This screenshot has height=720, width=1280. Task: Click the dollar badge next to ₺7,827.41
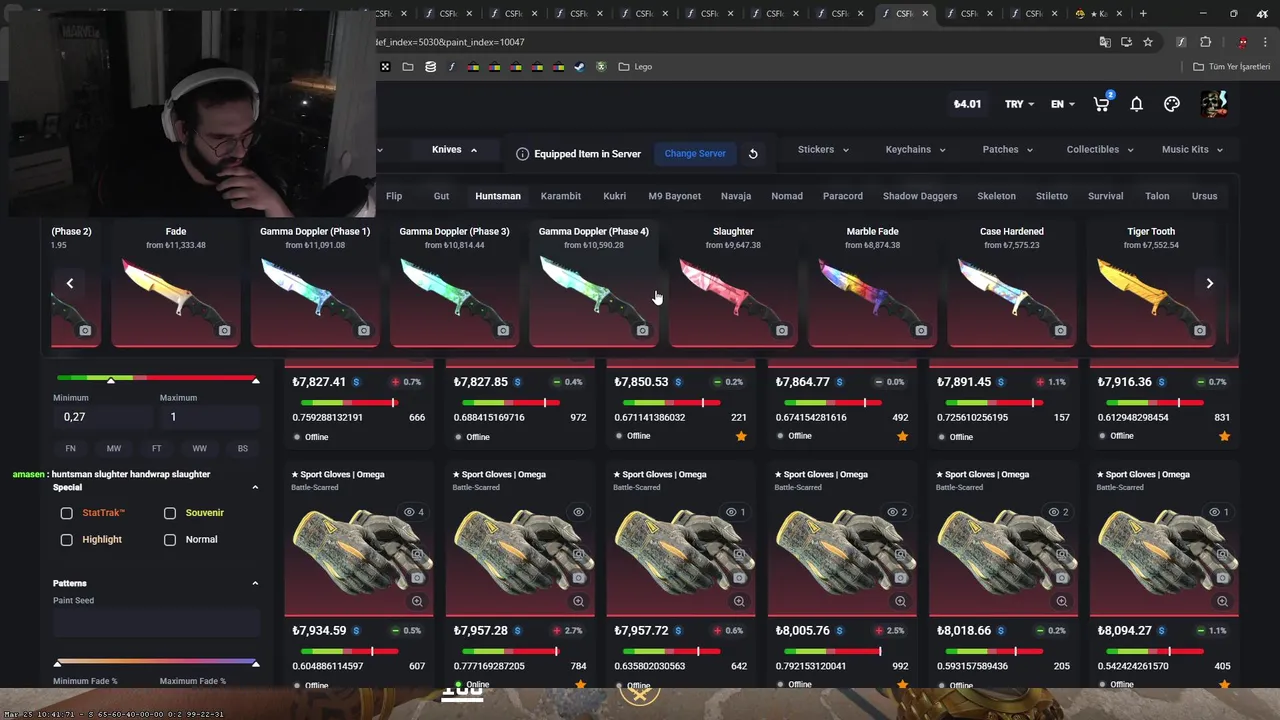point(356,382)
